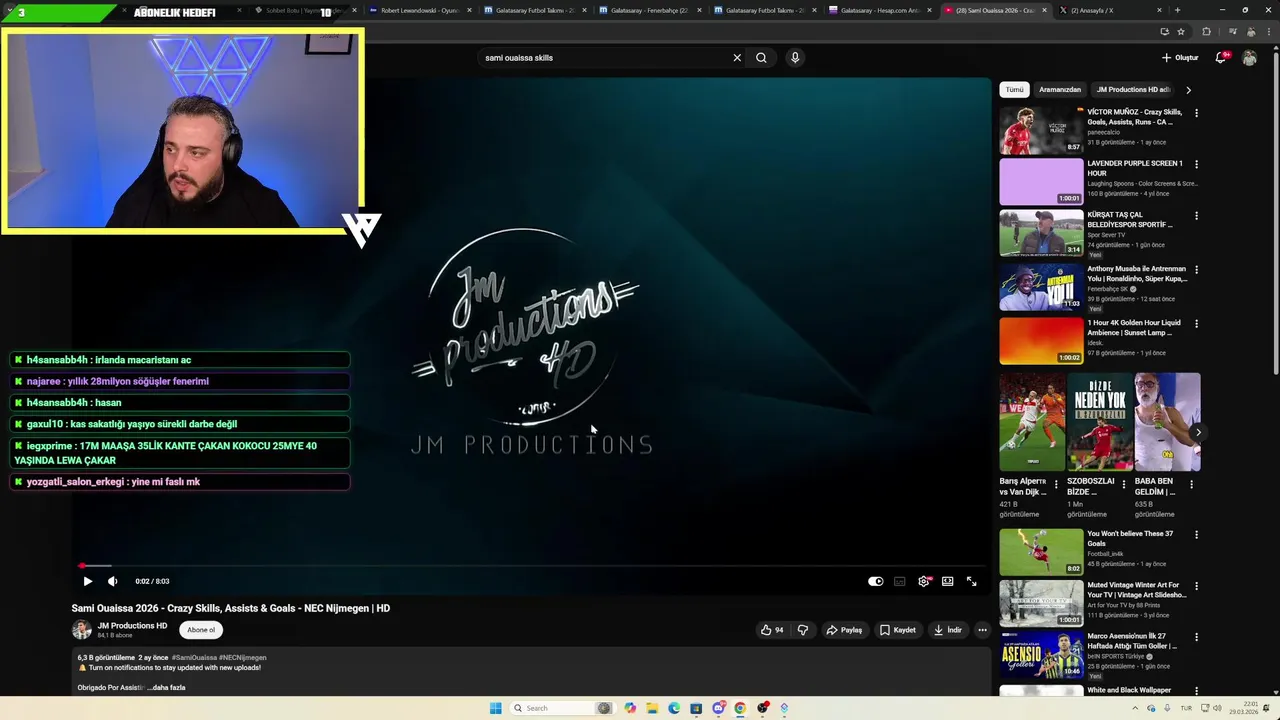Show hidden system tray icons chevron
The height and width of the screenshot is (720, 1280).
tap(1135, 708)
